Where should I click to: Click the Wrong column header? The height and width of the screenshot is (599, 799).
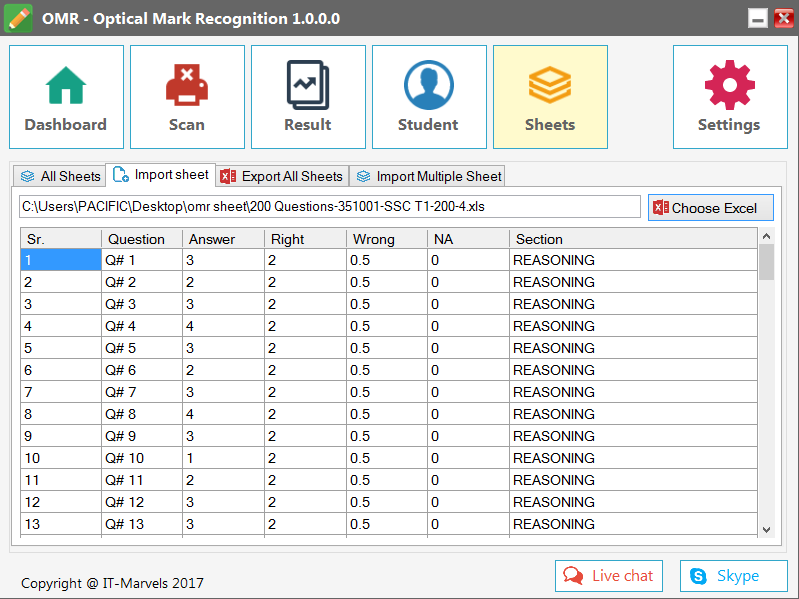pos(387,239)
